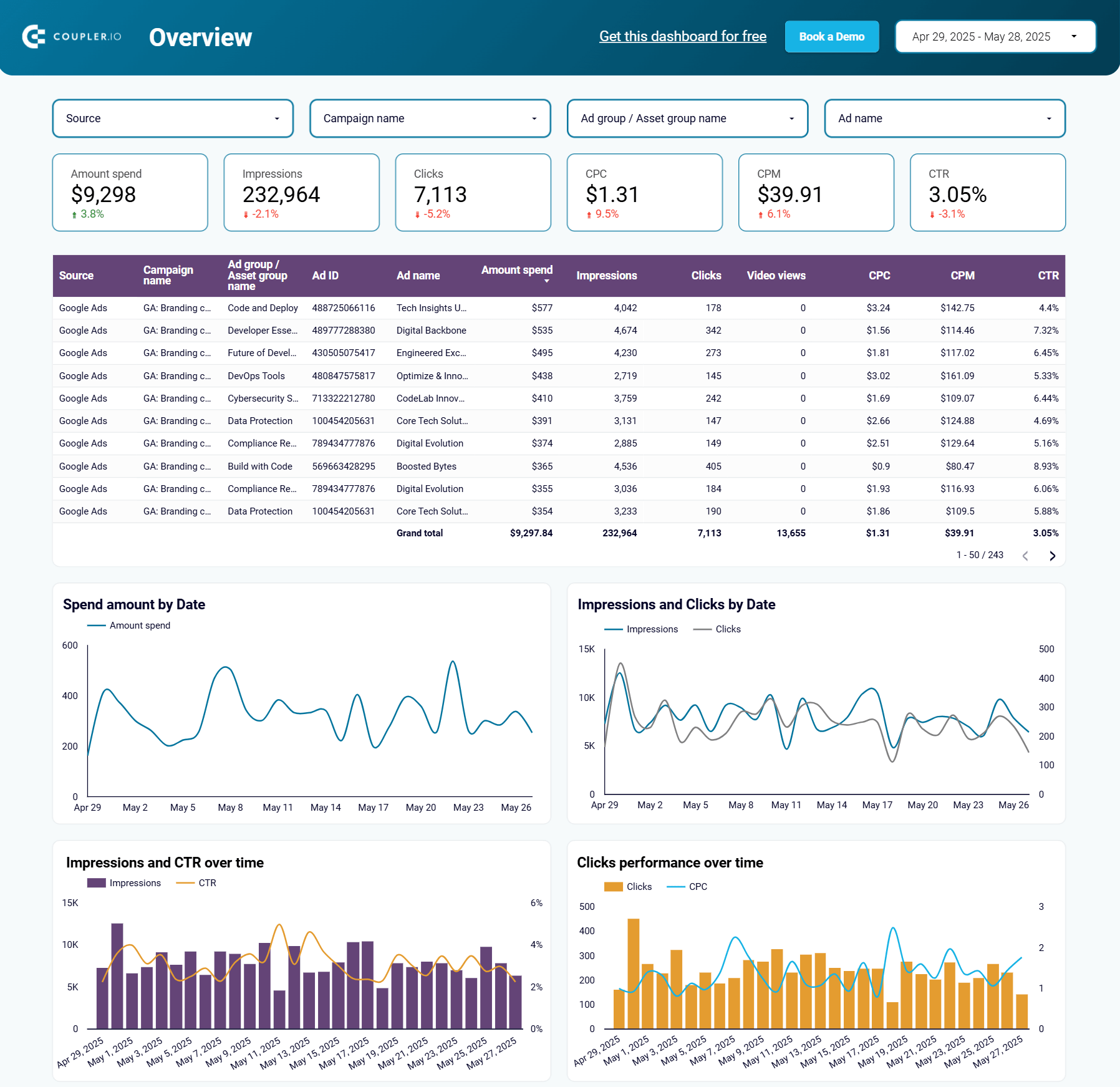Open the Campaign name filter dropdown
This screenshot has width=1120, height=1087.
click(x=430, y=118)
